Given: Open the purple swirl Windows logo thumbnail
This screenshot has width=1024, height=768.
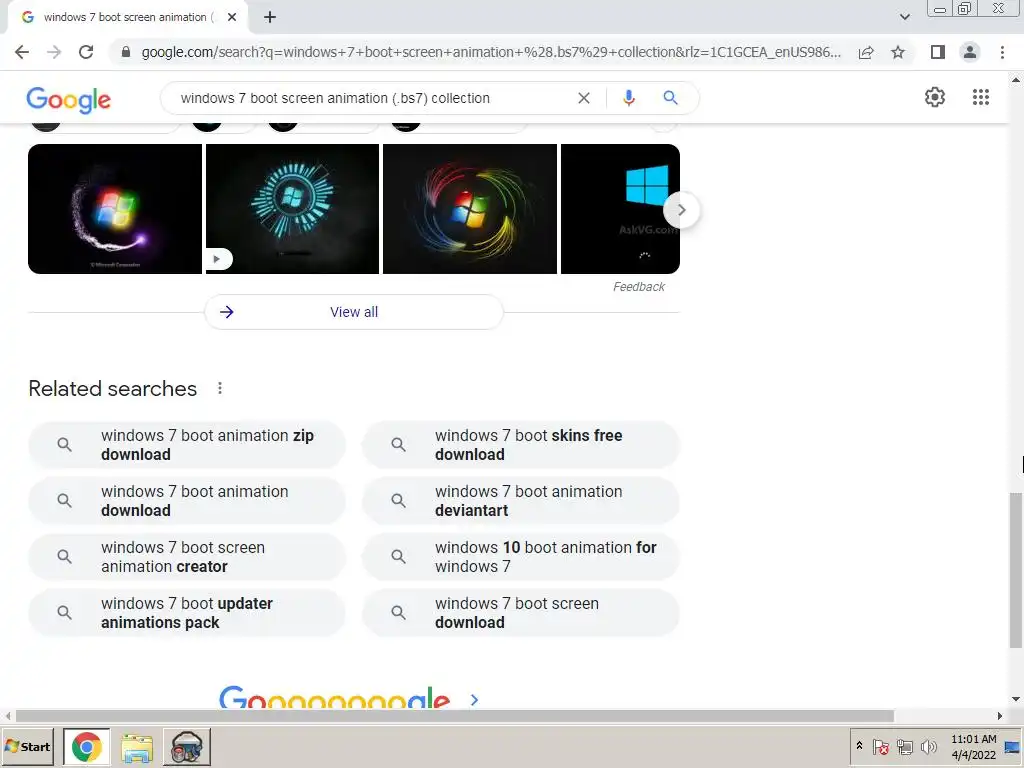Looking at the screenshot, I should [115, 209].
